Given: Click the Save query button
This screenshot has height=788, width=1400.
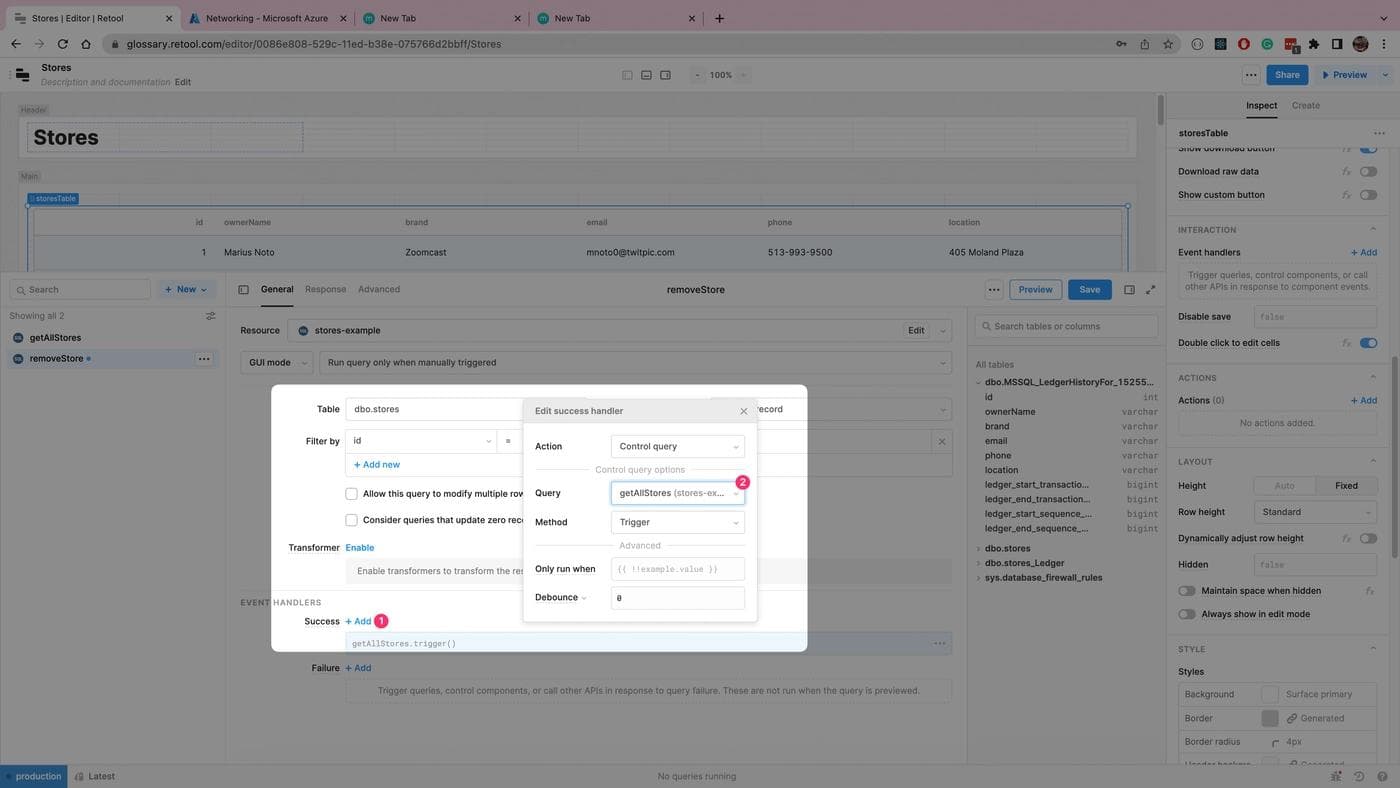Looking at the screenshot, I should click(x=1089, y=290).
